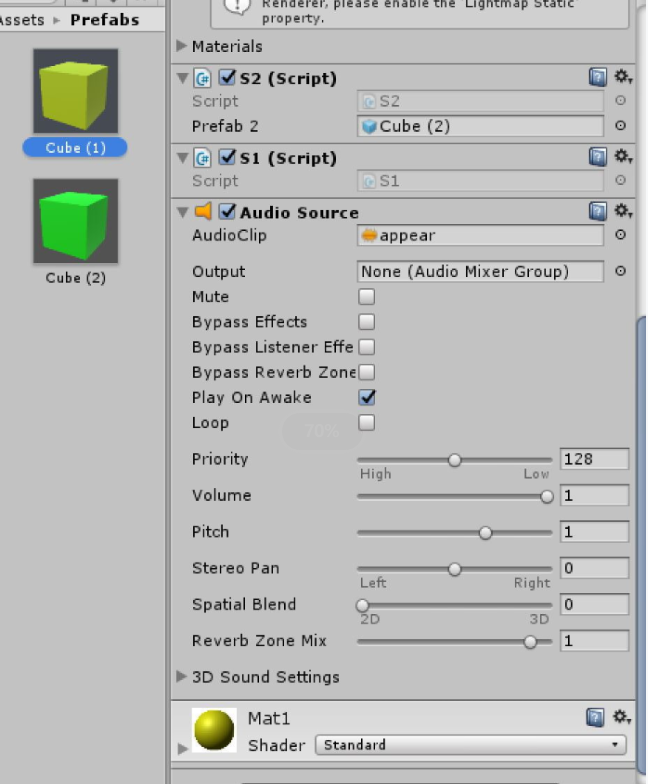Viewport: 648px width, 784px height.
Task: Open gear settings menu of S1 Script
Action: (x=622, y=156)
